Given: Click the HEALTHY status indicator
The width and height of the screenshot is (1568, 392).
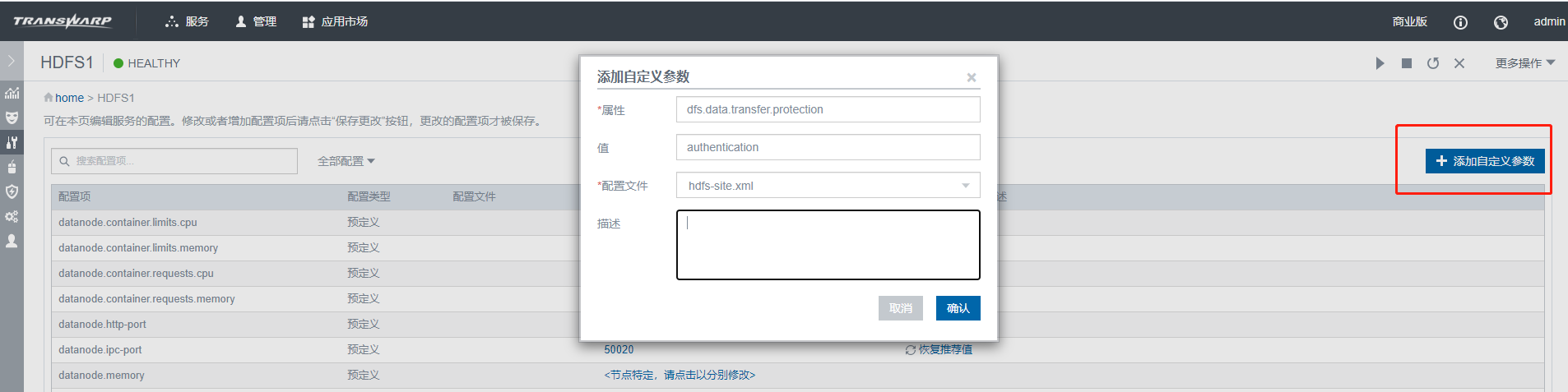Looking at the screenshot, I should [x=147, y=63].
